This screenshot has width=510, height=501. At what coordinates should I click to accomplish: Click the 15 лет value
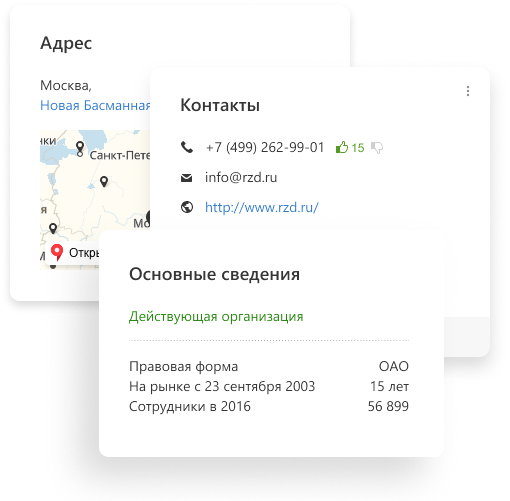(x=389, y=386)
